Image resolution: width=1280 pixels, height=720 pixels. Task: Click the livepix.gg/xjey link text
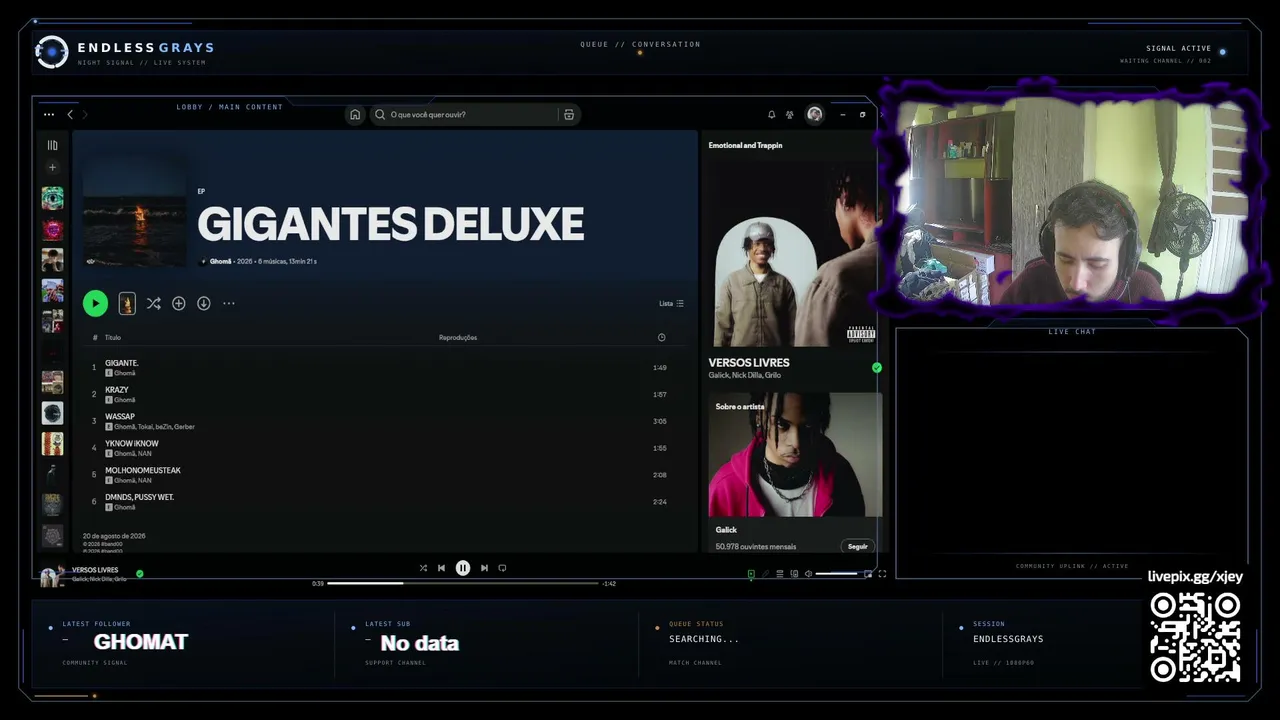pyautogui.click(x=1195, y=577)
